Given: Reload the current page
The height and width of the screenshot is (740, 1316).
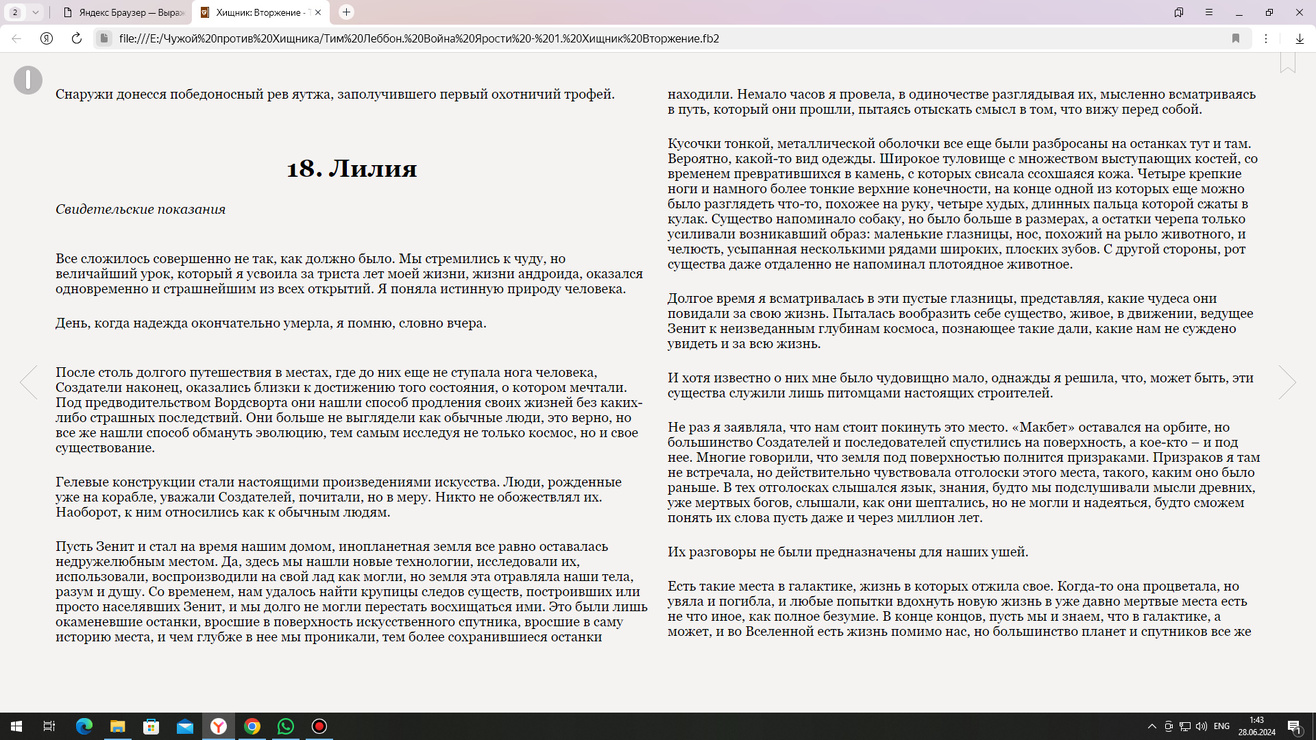Looking at the screenshot, I should [76, 38].
